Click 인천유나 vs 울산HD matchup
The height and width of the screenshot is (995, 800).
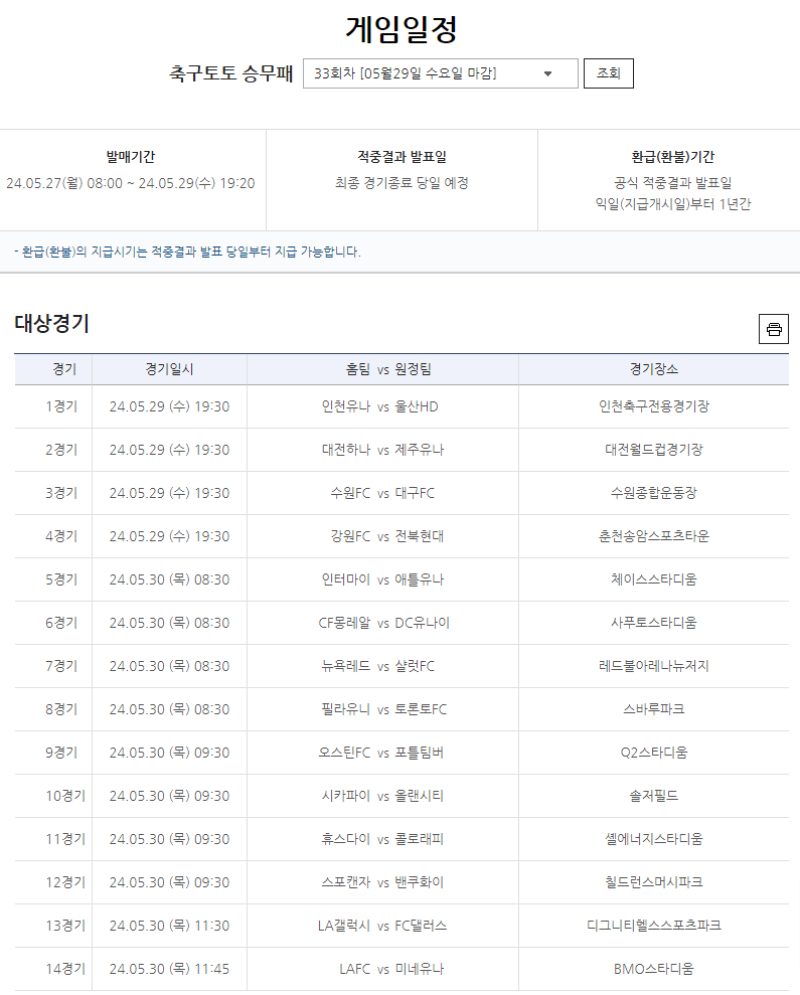coord(380,407)
